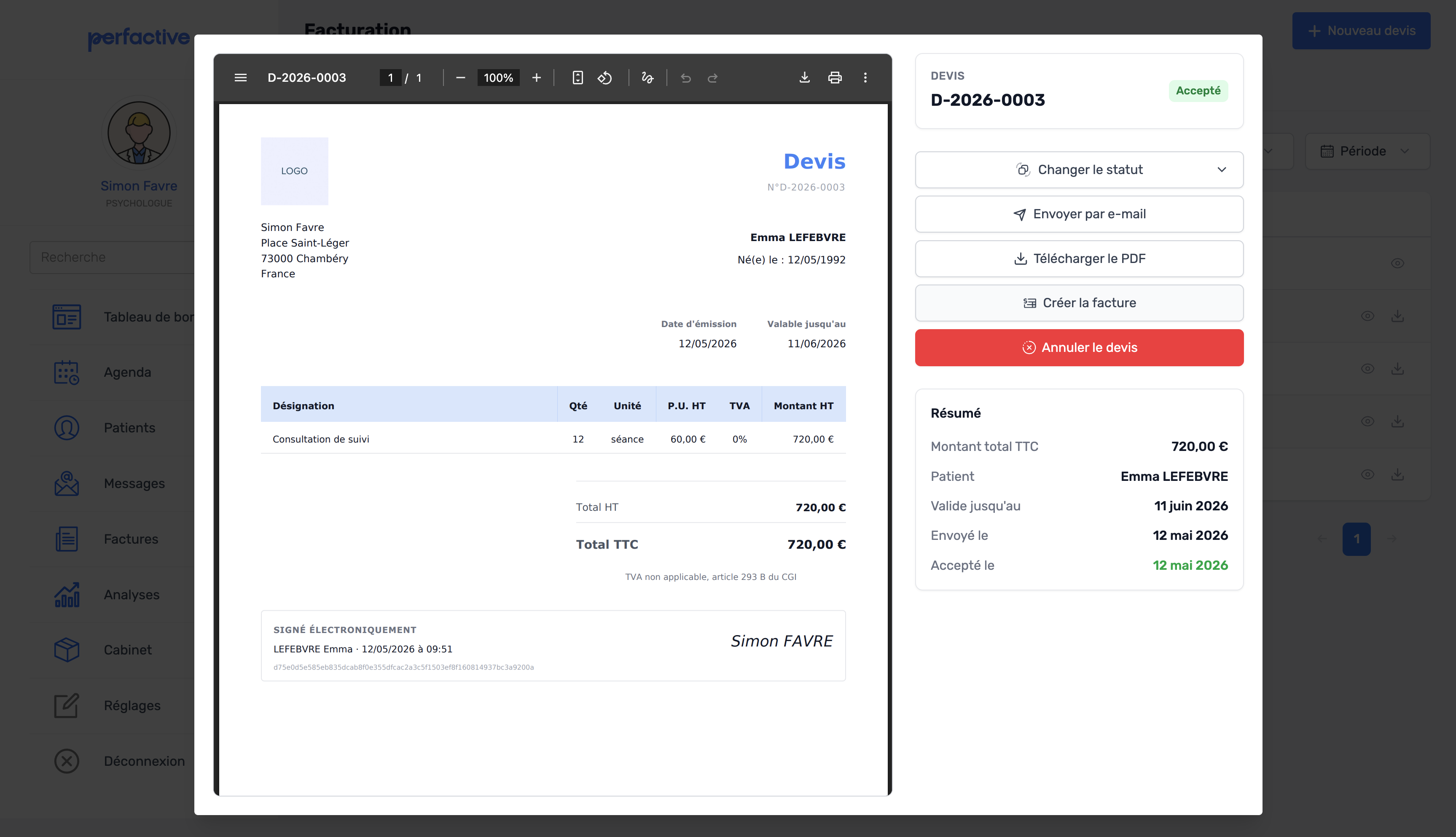Screen dimensions: 1456x837
Task: Click the Tableau de bord dashboard icon
Action: pyautogui.click(x=67, y=317)
